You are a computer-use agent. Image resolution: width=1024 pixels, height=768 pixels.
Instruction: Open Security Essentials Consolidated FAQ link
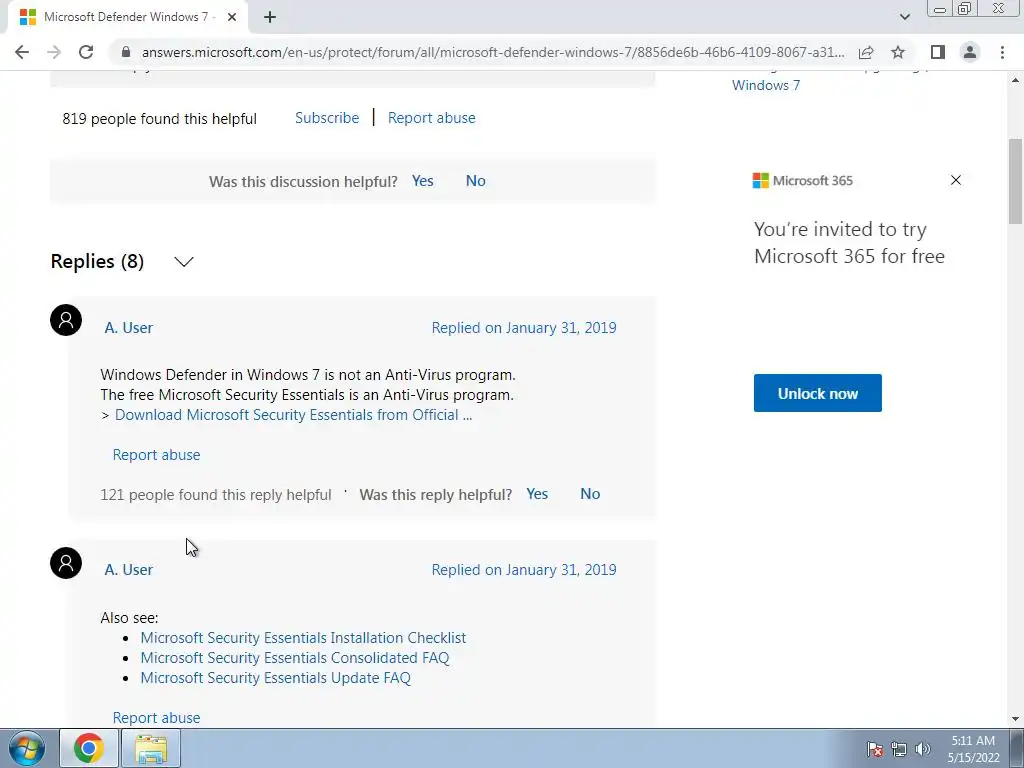[x=295, y=658]
